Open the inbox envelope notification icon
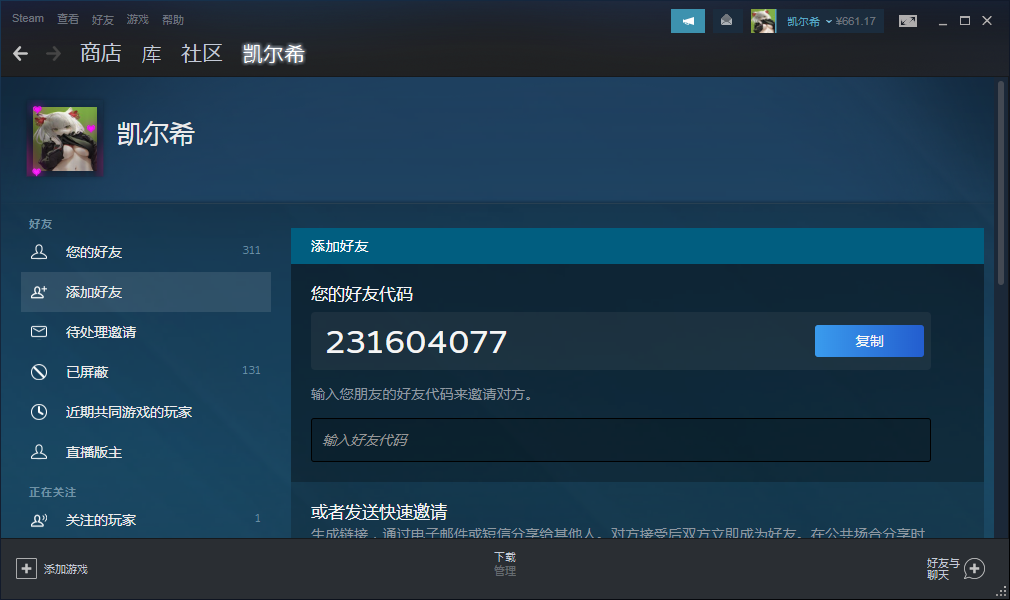Screen dimensions: 1010x600 coord(727,21)
